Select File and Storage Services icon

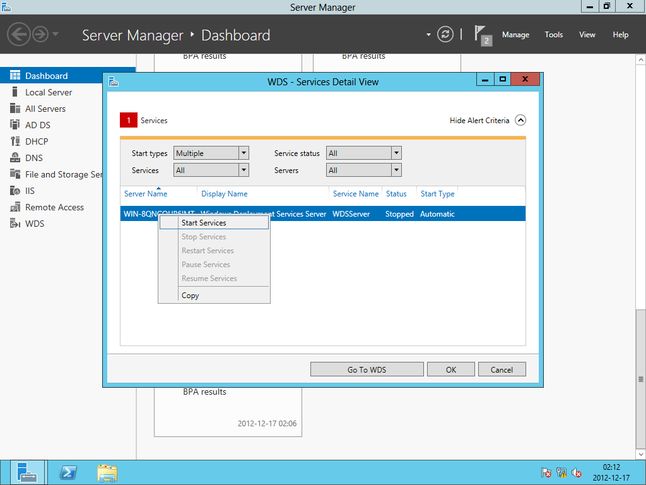(x=15, y=174)
